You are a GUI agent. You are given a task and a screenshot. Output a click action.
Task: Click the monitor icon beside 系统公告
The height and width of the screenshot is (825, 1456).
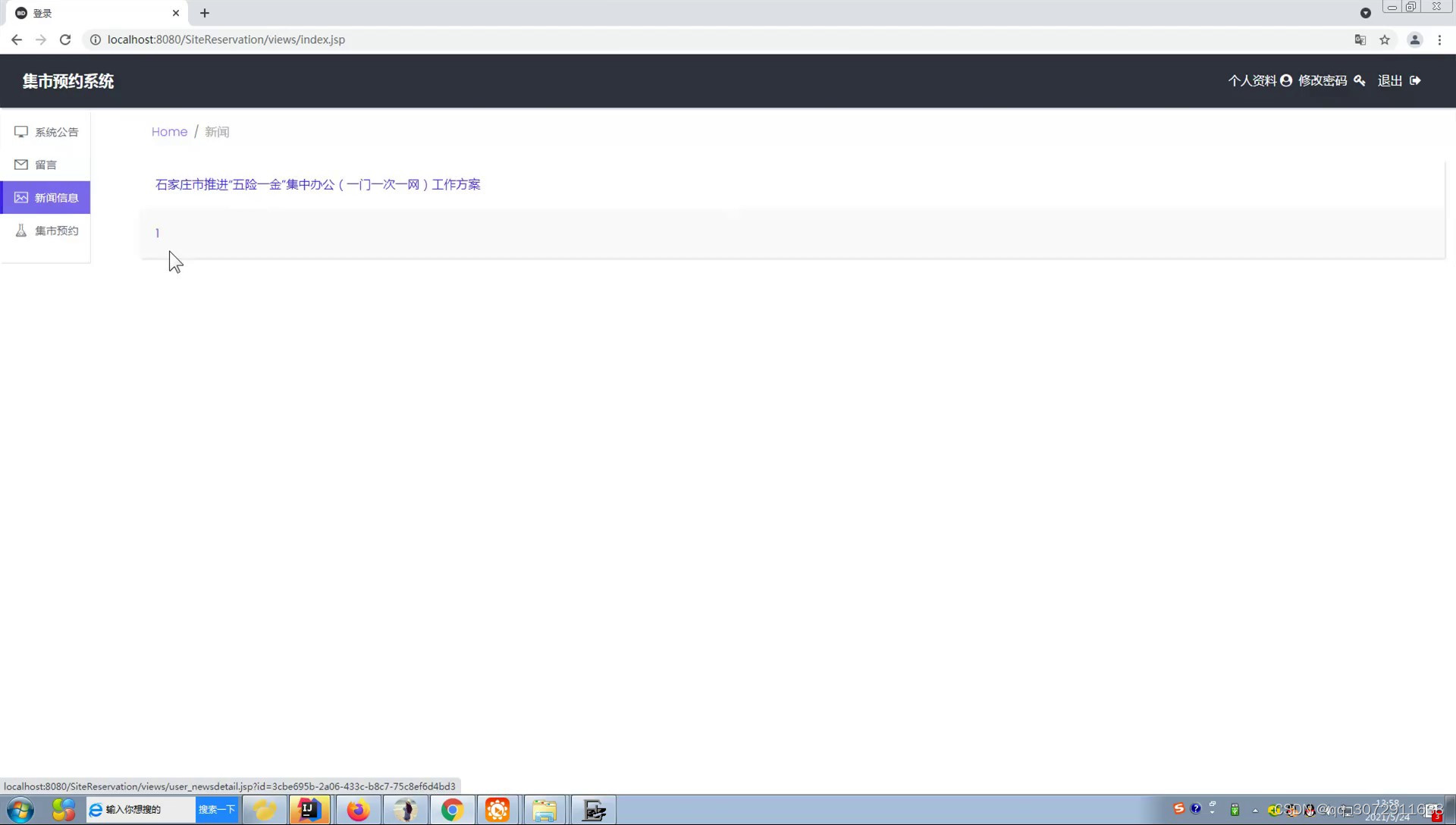[21, 132]
